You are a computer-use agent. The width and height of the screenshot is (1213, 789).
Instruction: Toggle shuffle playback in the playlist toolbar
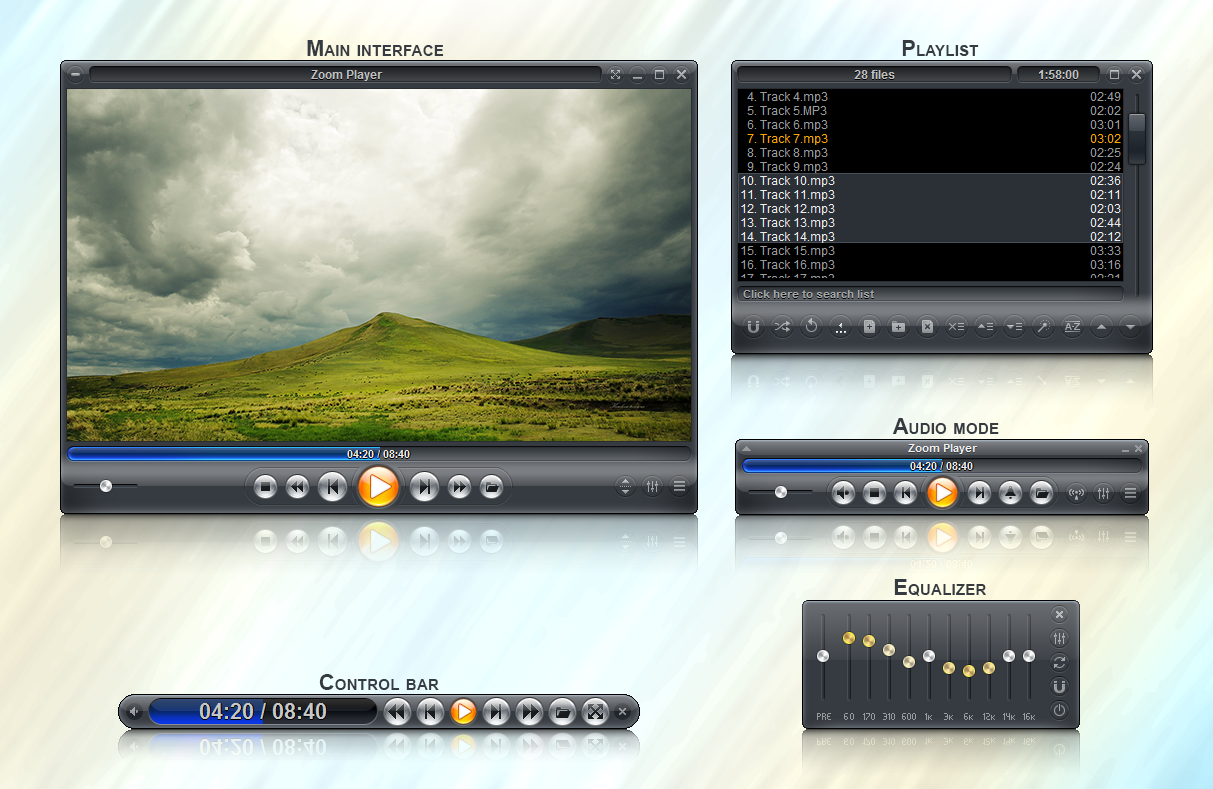coord(782,327)
